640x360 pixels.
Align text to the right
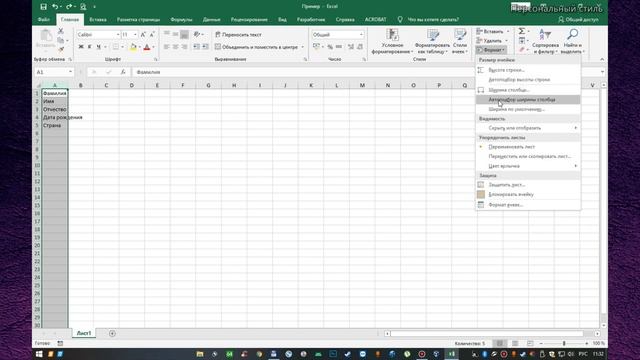184,47
